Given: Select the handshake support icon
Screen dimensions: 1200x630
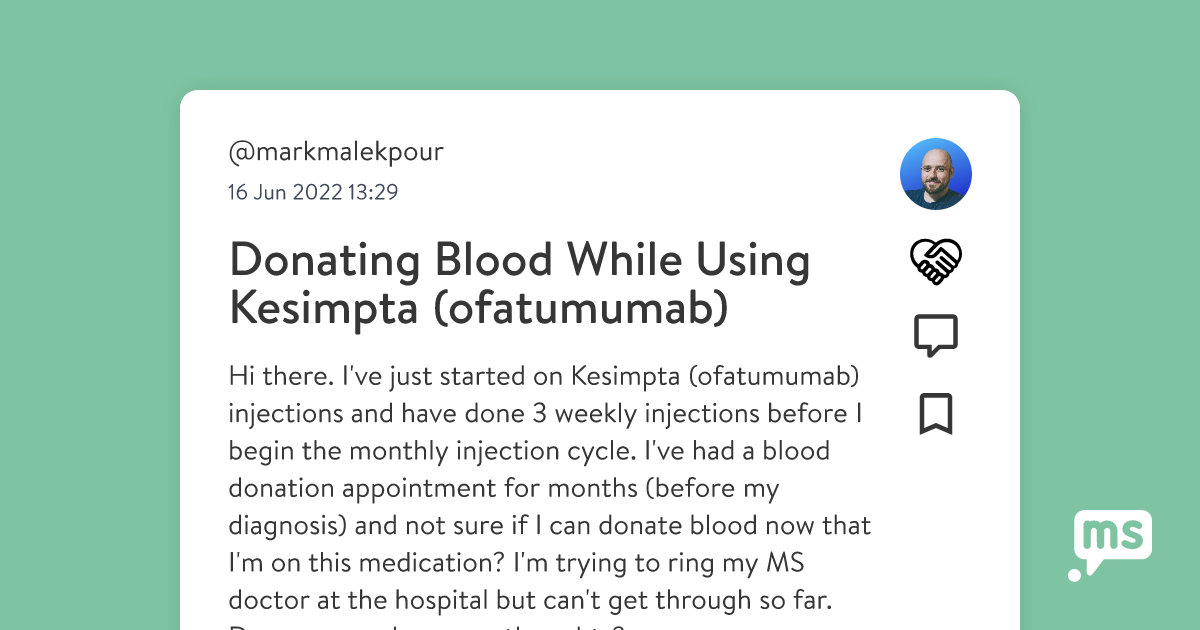Looking at the screenshot, I should (x=936, y=261).
